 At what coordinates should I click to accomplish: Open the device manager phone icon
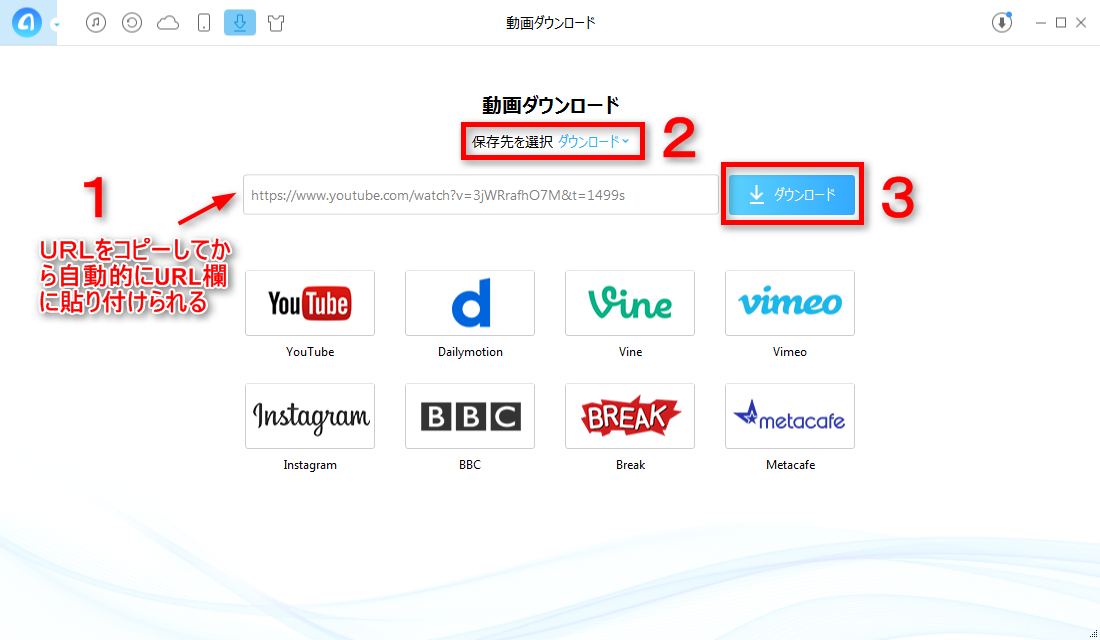[203, 22]
